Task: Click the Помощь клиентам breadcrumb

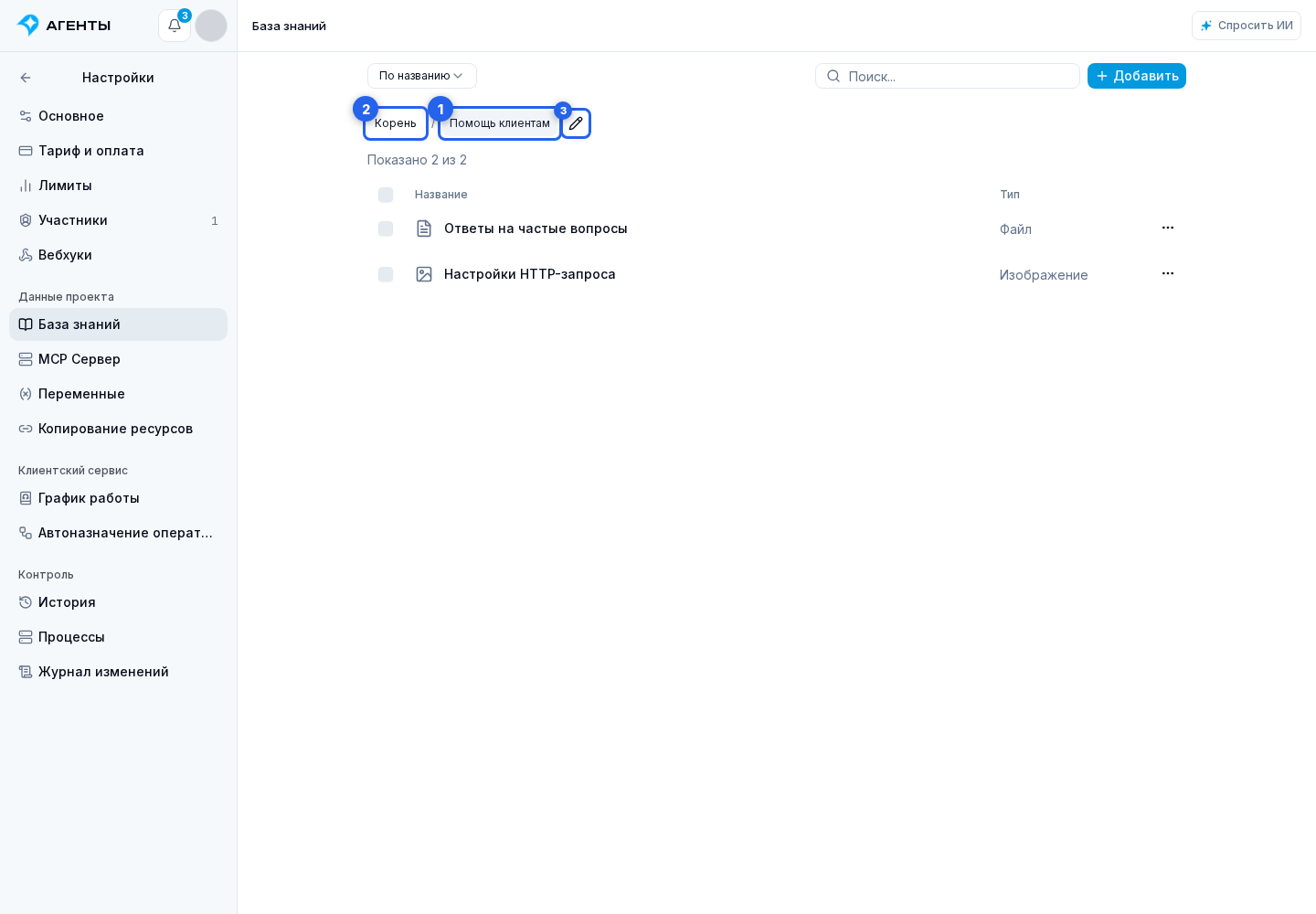Action: point(500,123)
